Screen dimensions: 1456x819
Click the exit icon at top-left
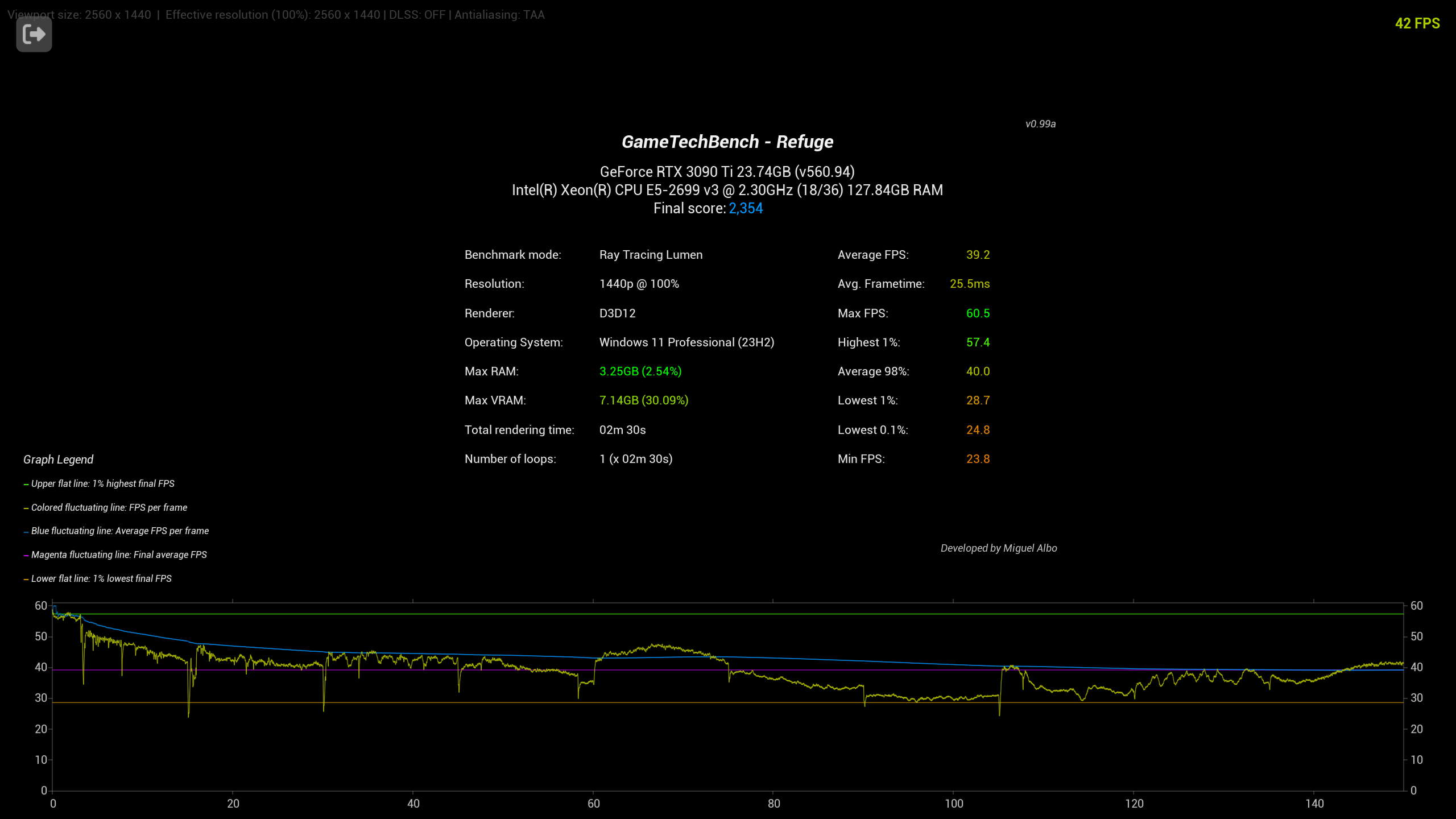point(34,35)
